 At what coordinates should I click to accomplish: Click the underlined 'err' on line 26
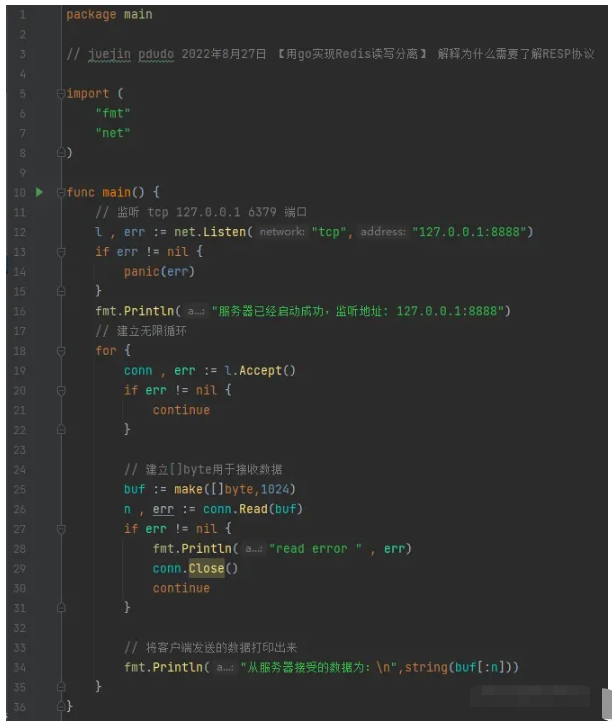click(x=163, y=510)
